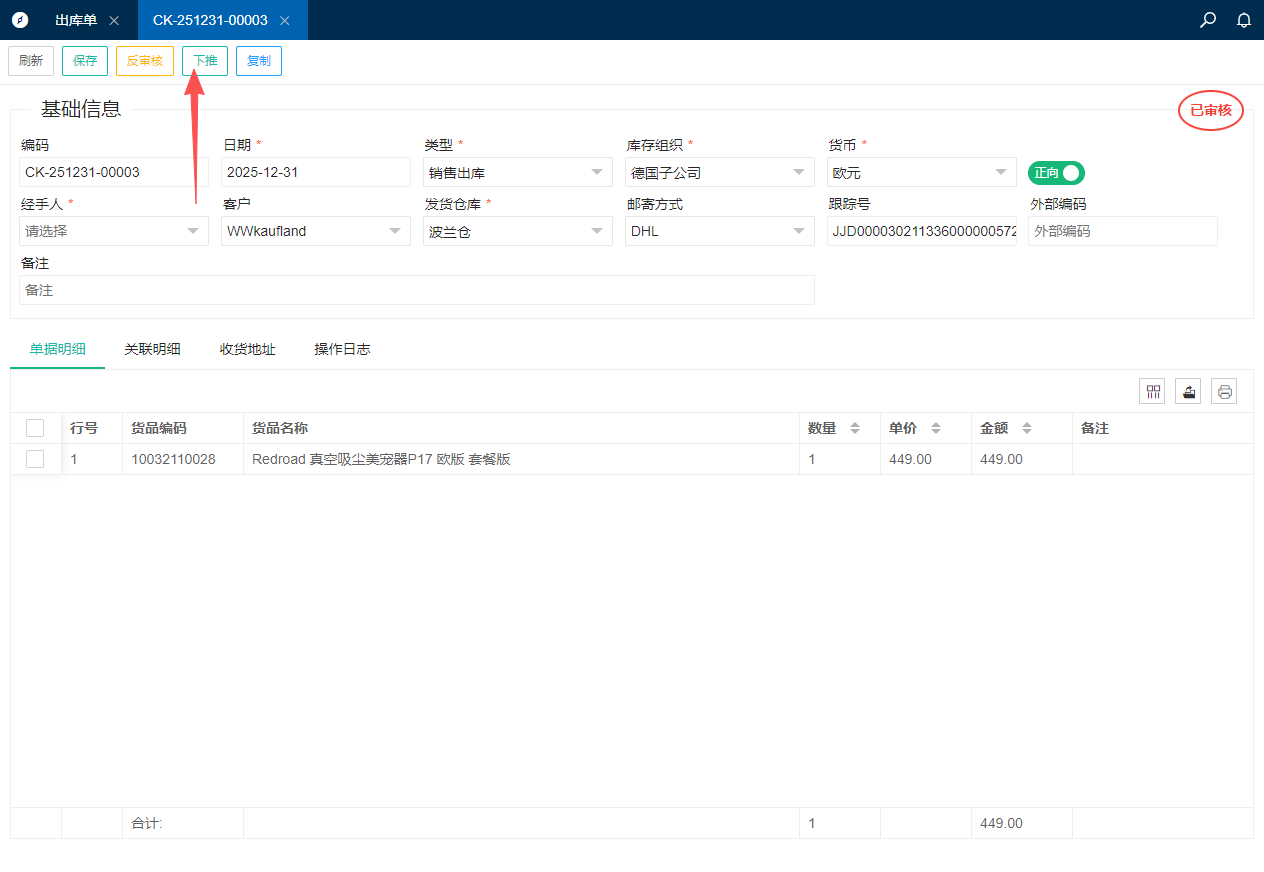Viewport: 1264px width, 872px height.
Task: Sort by 金额 column arrows
Action: click(x=1027, y=428)
